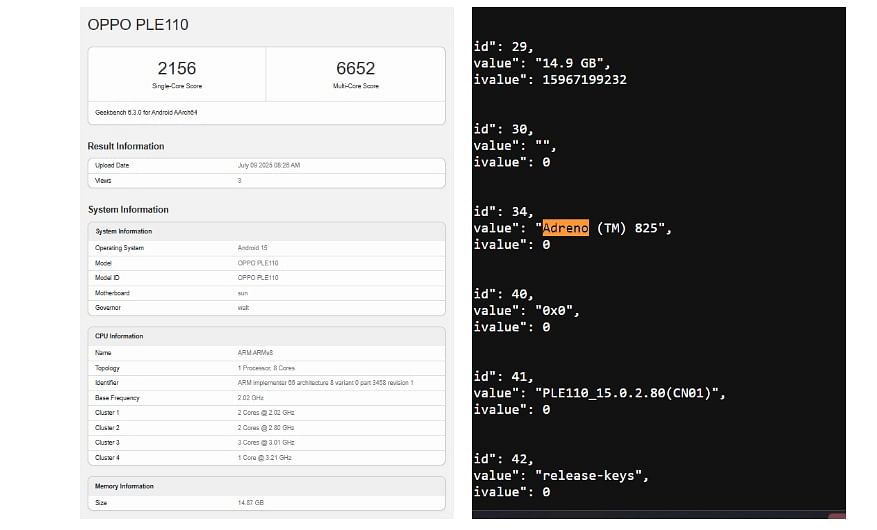
Task: Click the id 40 line in JSON panel
Action: pos(503,294)
